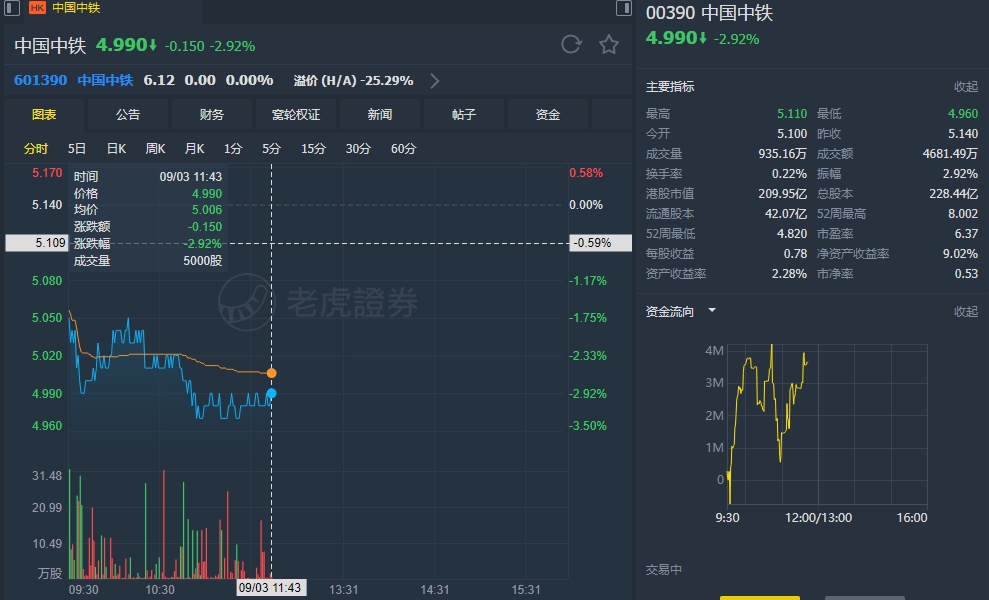
Task: Select the 日K chart period
Action: pyautogui.click(x=116, y=149)
